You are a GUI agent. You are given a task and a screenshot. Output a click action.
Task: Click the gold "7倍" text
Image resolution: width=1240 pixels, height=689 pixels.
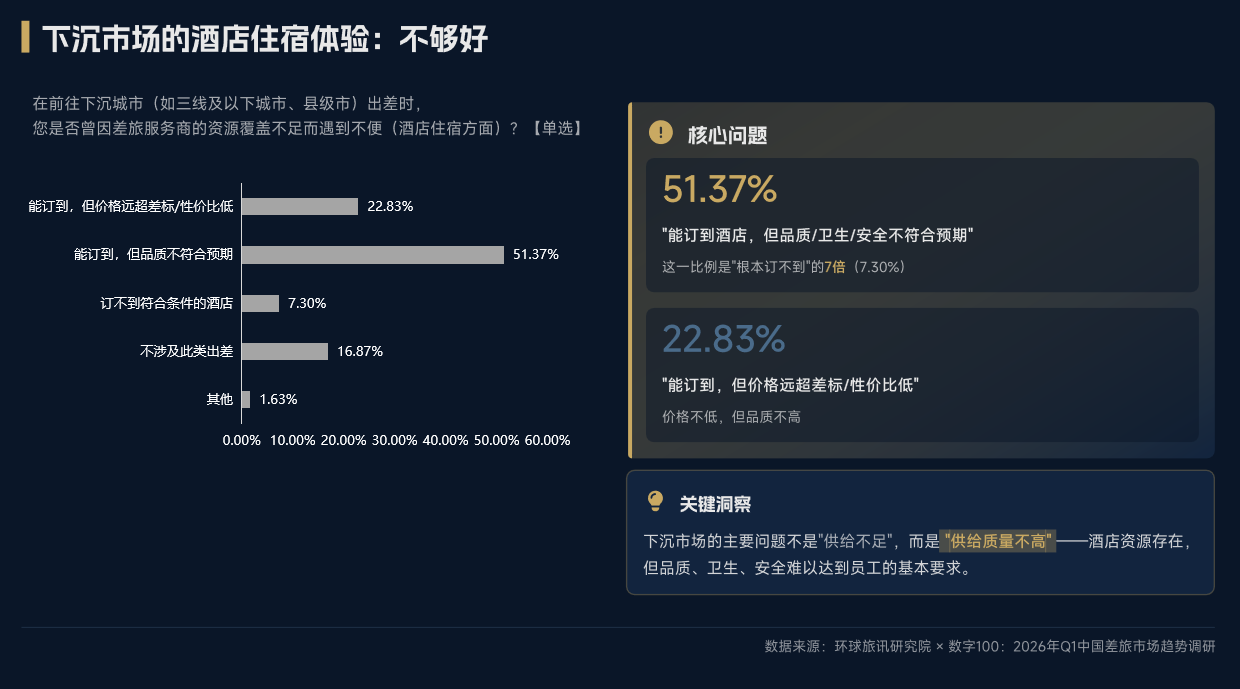(834, 267)
